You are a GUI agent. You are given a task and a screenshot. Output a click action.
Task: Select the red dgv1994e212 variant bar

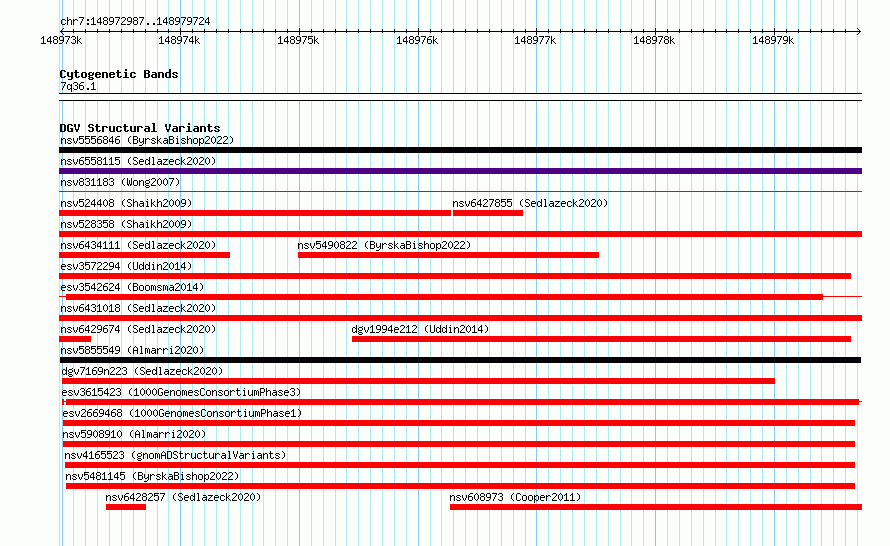click(x=601, y=339)
